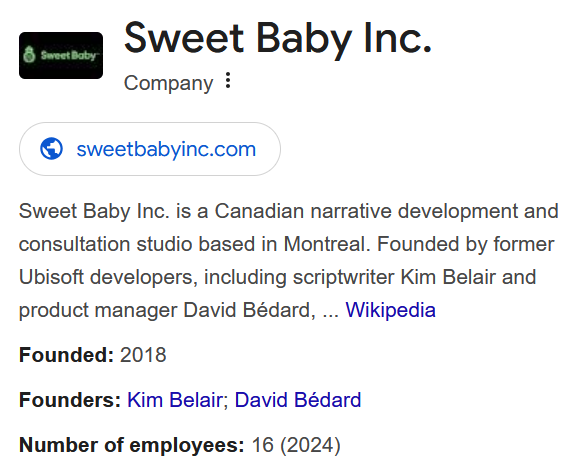This screenshot has height=466, width=571.
Task: Click the 2018 founding year value
Action: coord(143,355)
